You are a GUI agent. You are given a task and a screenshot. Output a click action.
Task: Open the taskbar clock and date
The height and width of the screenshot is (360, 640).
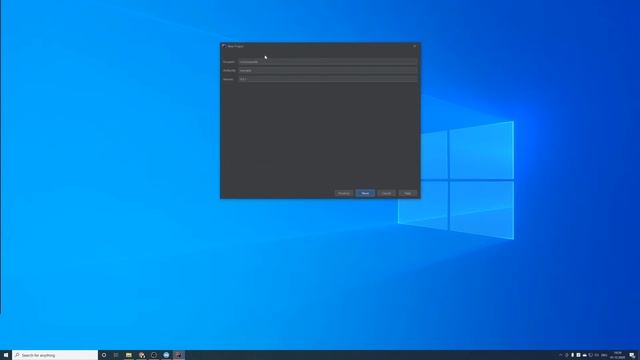coord(618,355)
